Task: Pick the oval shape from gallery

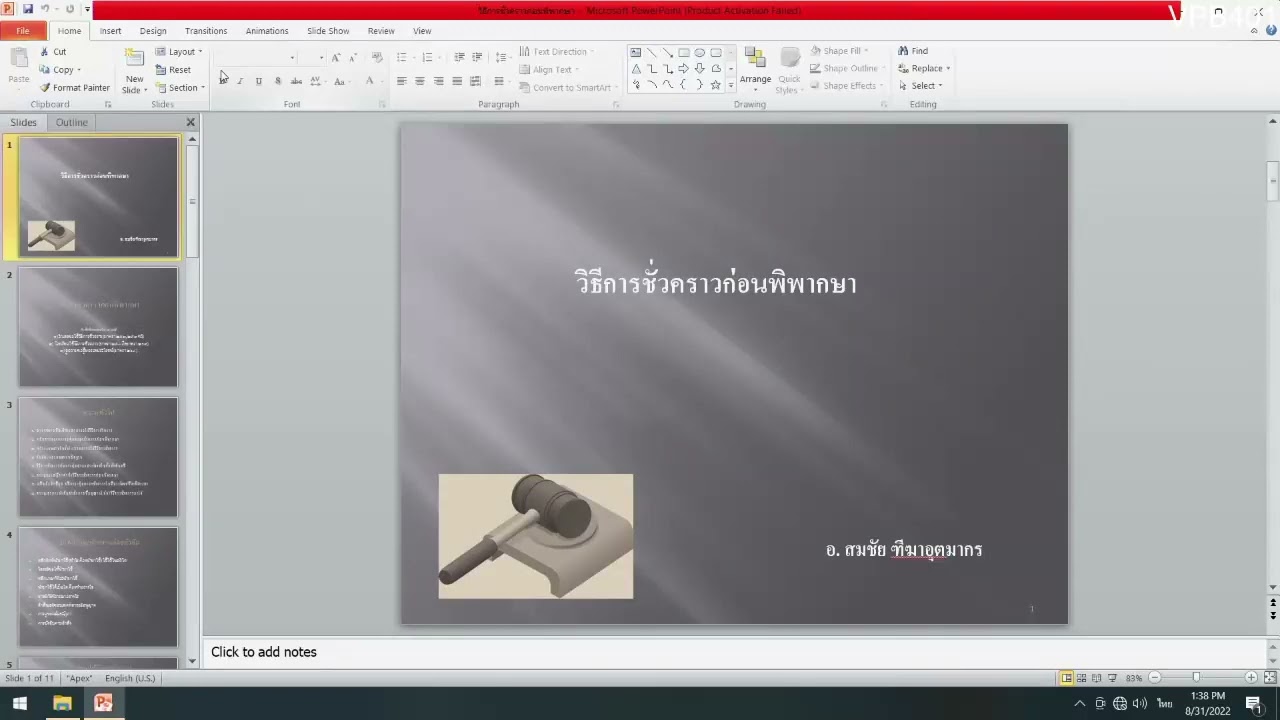Action: pyautogui.click(x=700, y=53)
